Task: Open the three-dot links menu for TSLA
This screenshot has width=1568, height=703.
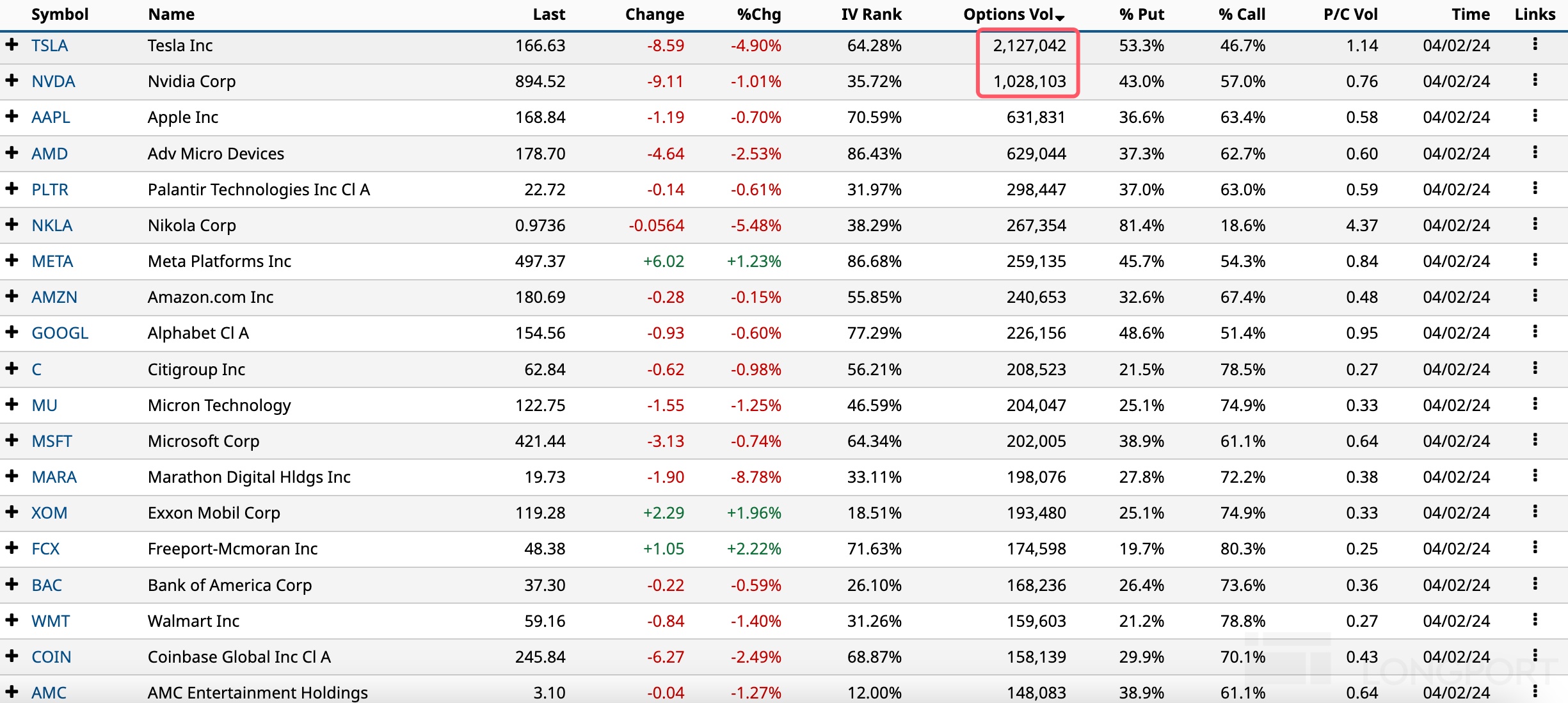Action: 1535,44
